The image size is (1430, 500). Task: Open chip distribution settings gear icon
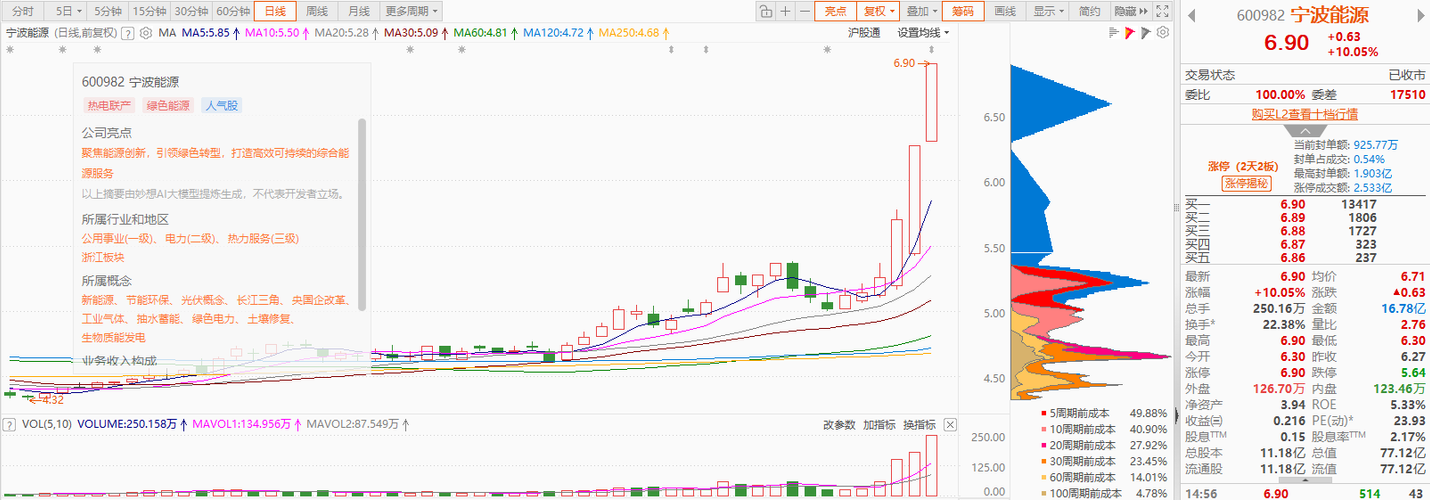click(1162, 33)
